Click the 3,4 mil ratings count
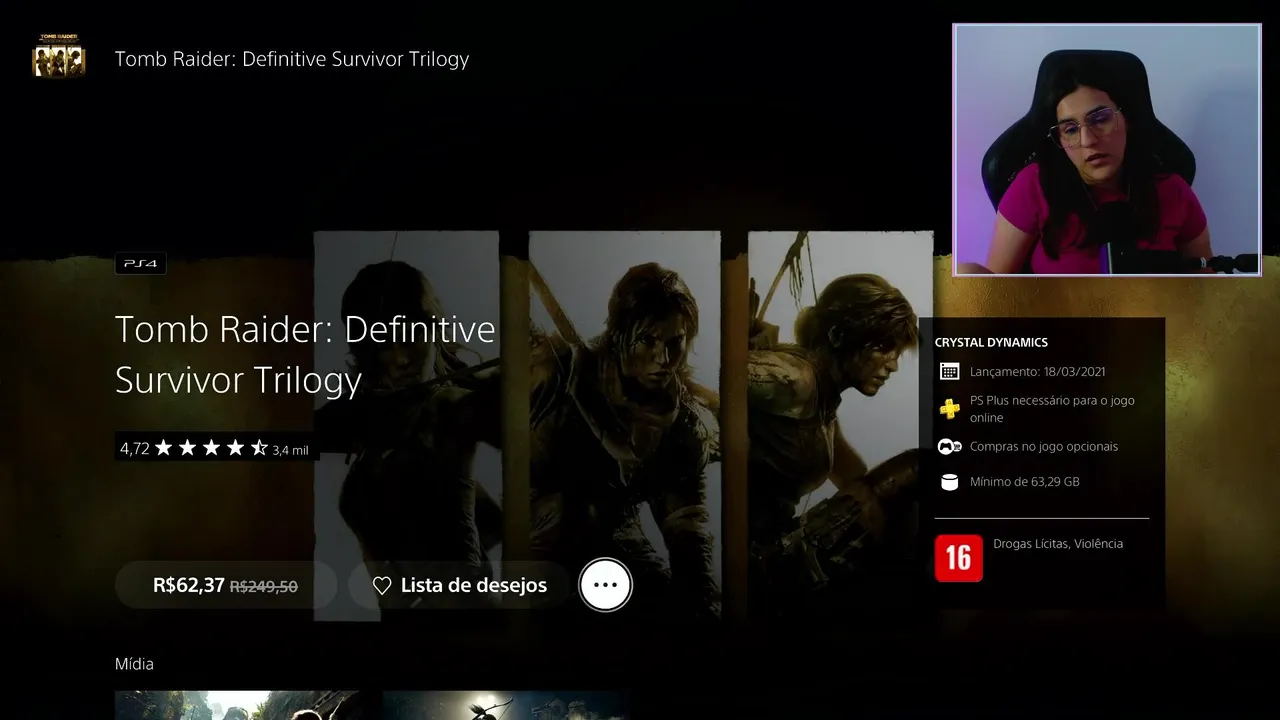This screenshot has width=1280, height=720. coord(291,451)
